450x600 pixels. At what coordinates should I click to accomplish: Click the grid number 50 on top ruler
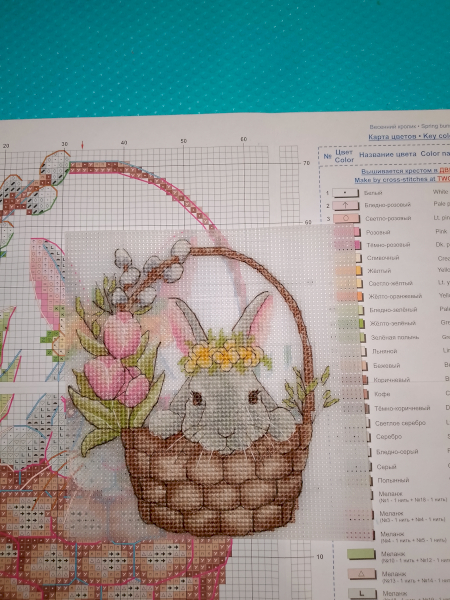coord(184,141)
